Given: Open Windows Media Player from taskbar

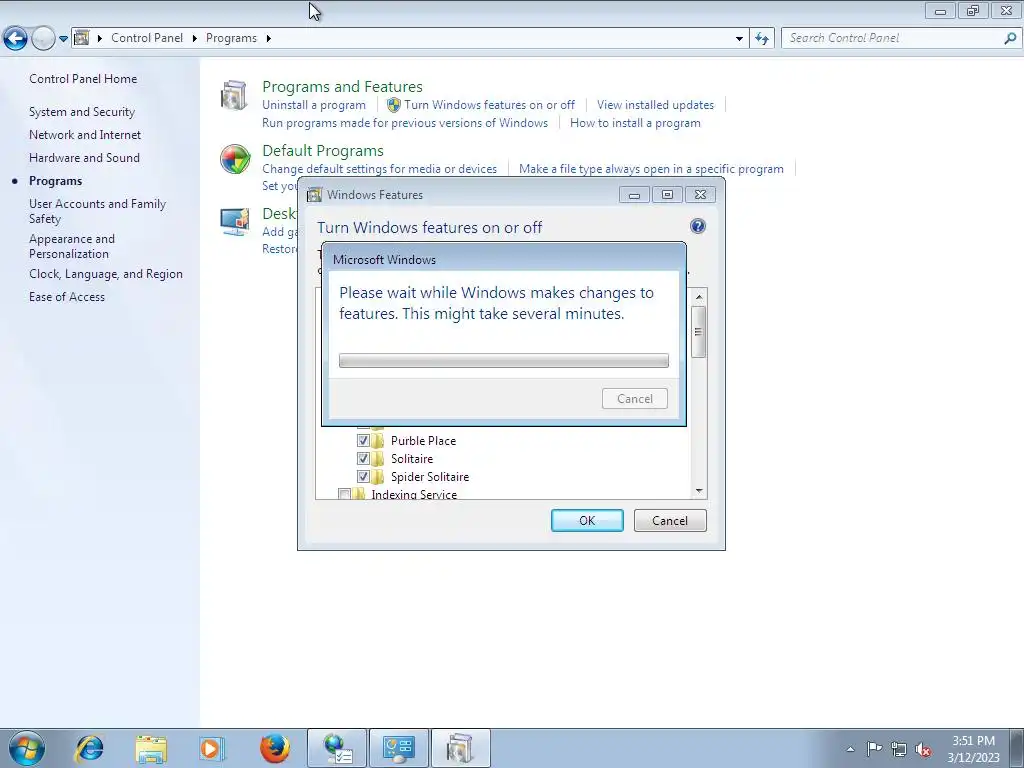Looking at the screenshot, I should [212, 748].
